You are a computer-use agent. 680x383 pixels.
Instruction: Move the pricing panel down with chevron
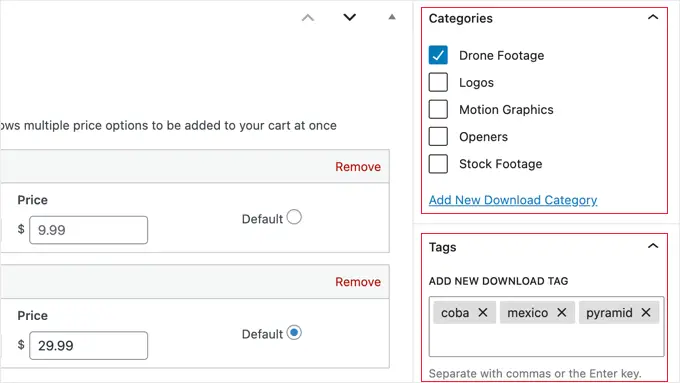350,17
